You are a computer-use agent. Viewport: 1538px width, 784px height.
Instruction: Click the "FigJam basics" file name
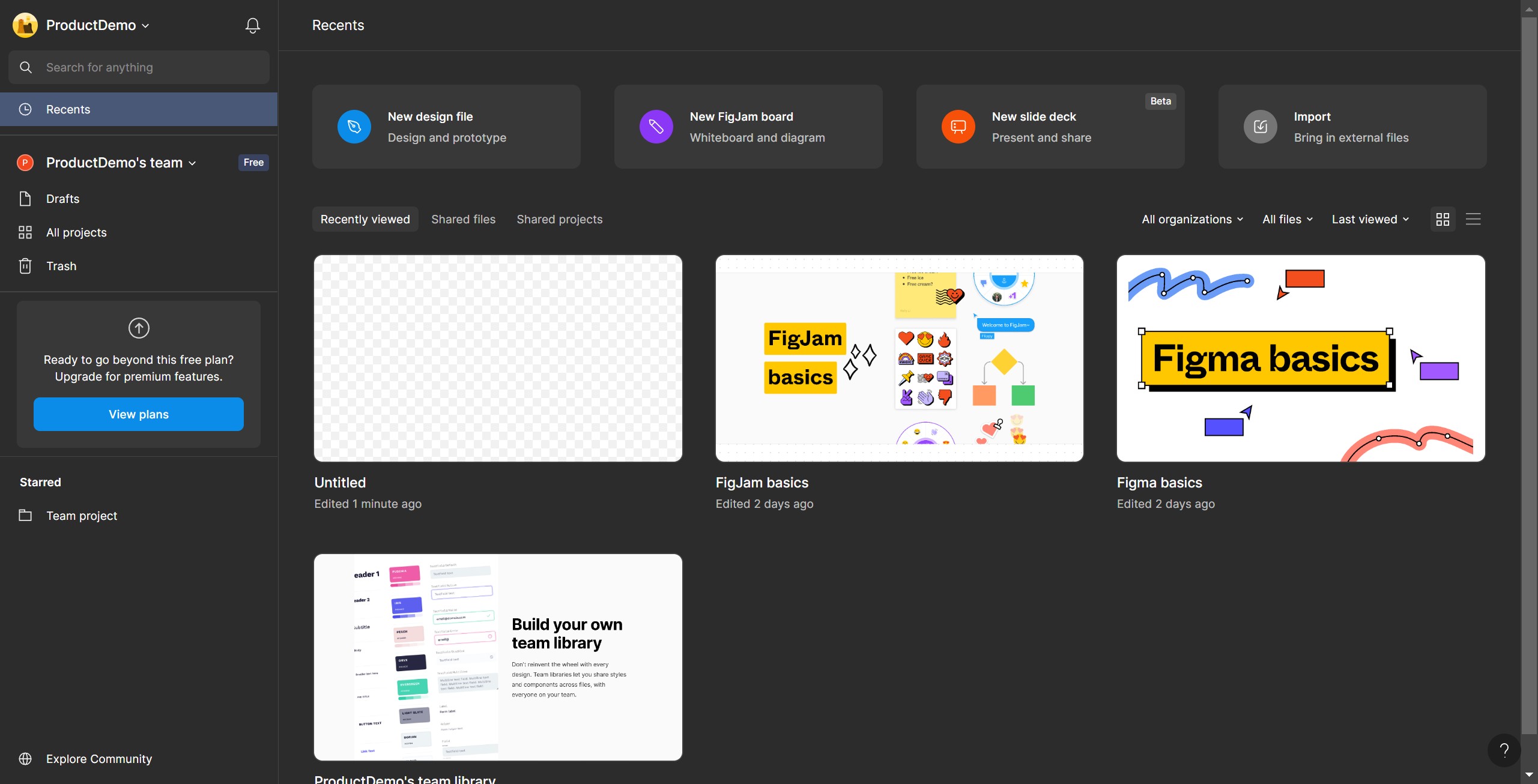tap(761, 483)
